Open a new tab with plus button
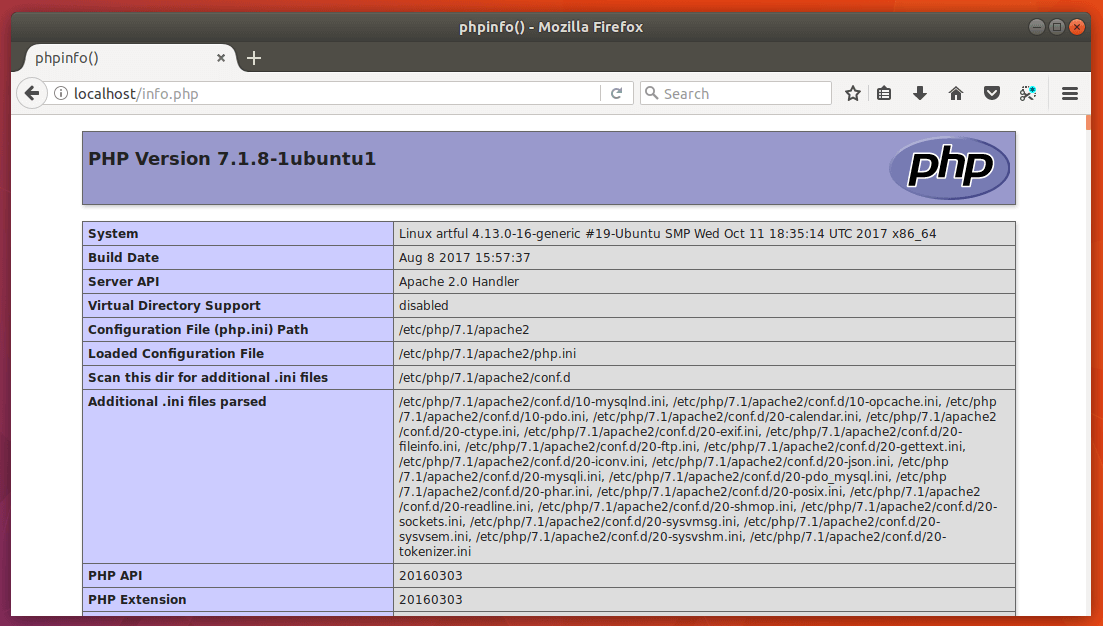Screen dimensions: 1103x626 [x=254, y=58]
